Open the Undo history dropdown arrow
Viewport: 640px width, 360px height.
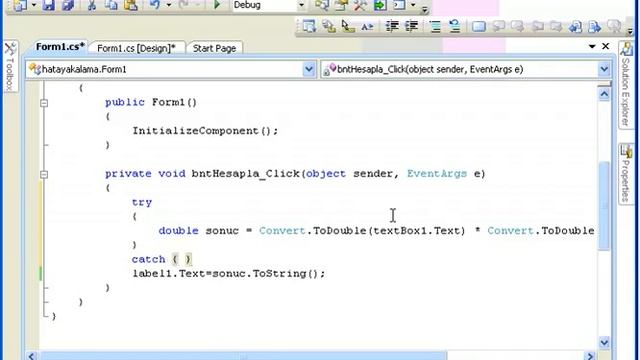tap(169, 5)
